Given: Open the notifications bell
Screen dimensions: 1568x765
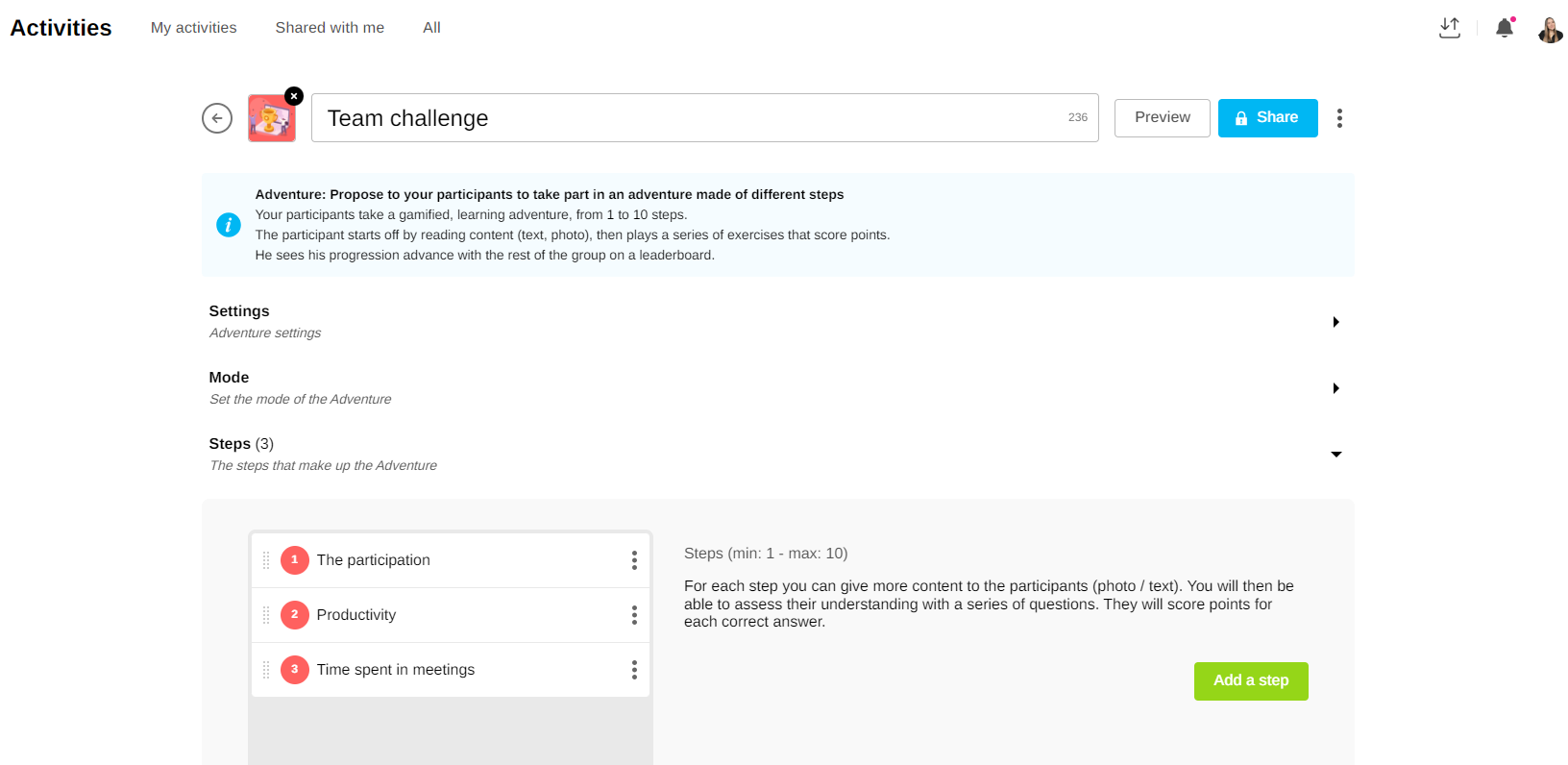Looking at the screenshot, I should (x=1505, y=28).
